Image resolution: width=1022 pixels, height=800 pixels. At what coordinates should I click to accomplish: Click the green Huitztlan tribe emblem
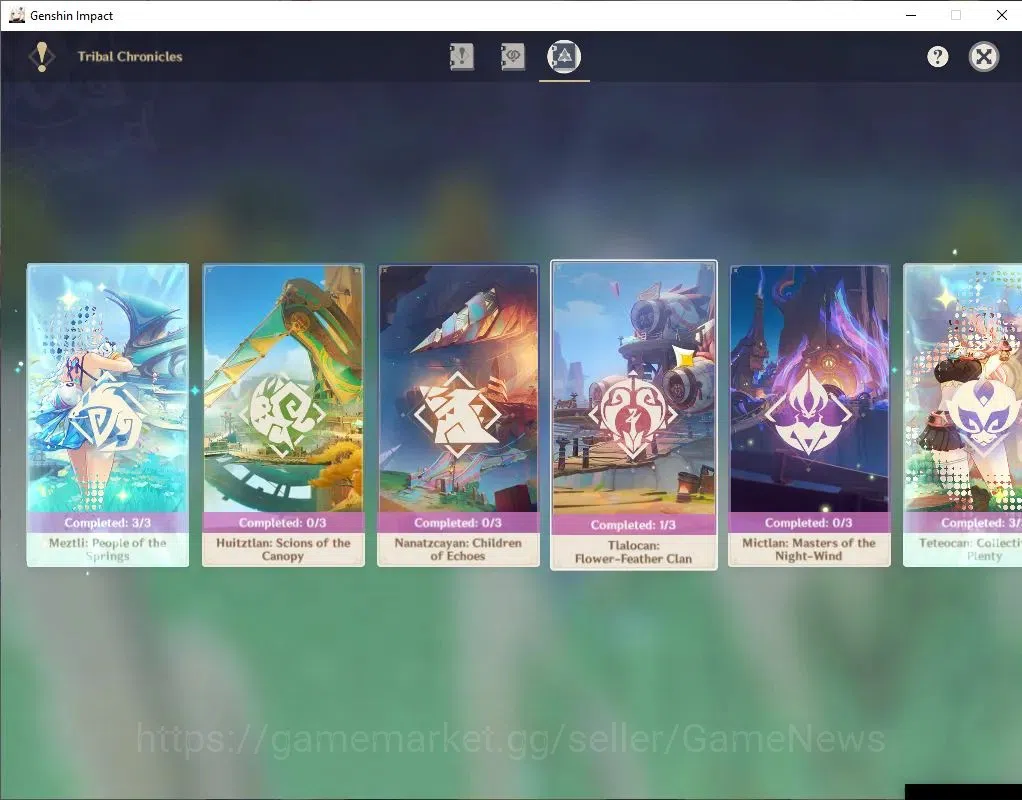tap(282, 415)
